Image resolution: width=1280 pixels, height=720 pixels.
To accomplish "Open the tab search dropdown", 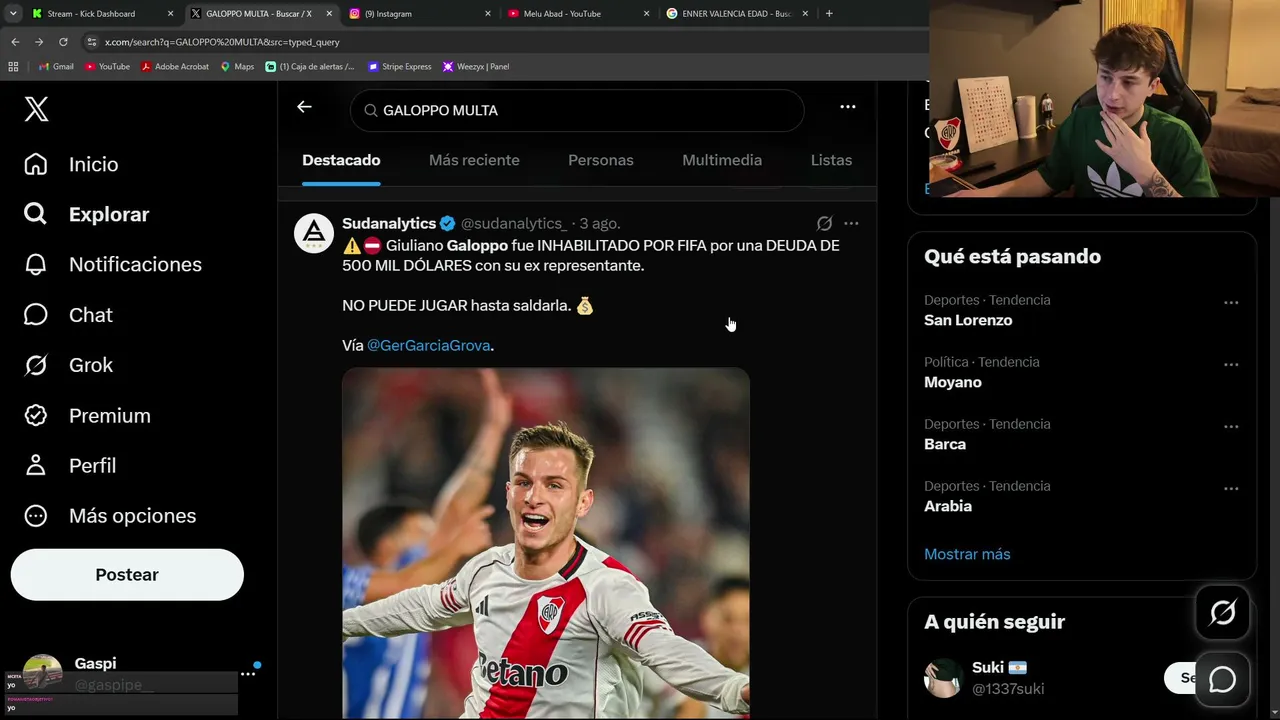I will point(13,14).
